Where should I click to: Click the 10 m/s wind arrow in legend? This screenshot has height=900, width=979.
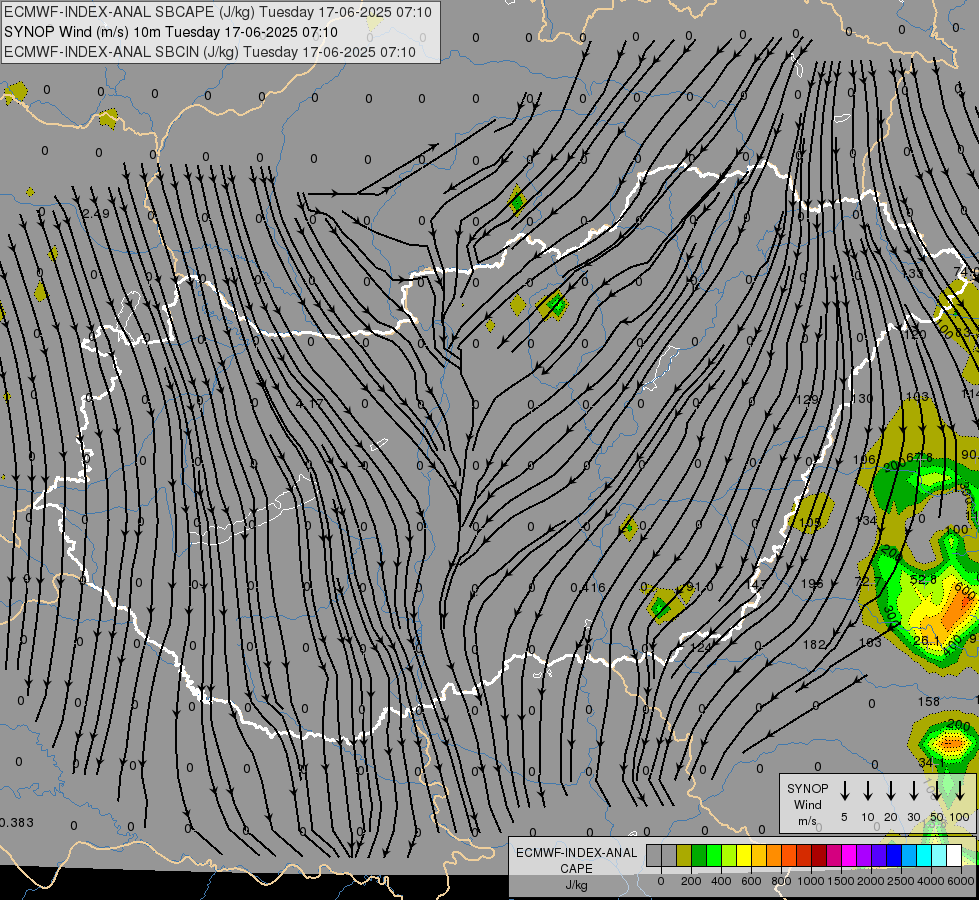(867, 791)
